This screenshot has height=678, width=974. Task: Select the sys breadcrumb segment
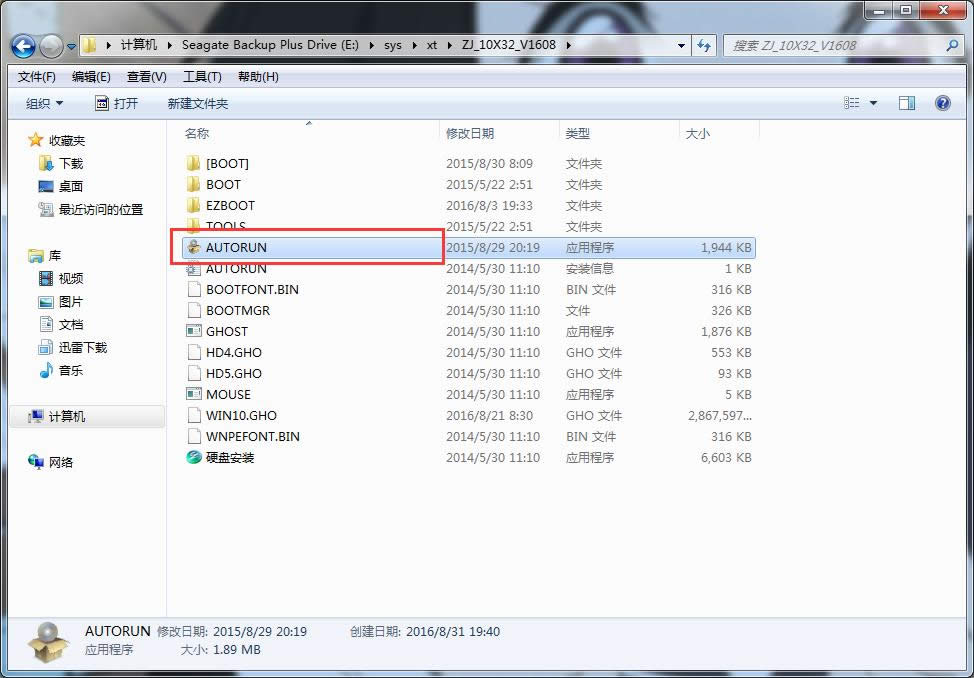pos(393,45)
